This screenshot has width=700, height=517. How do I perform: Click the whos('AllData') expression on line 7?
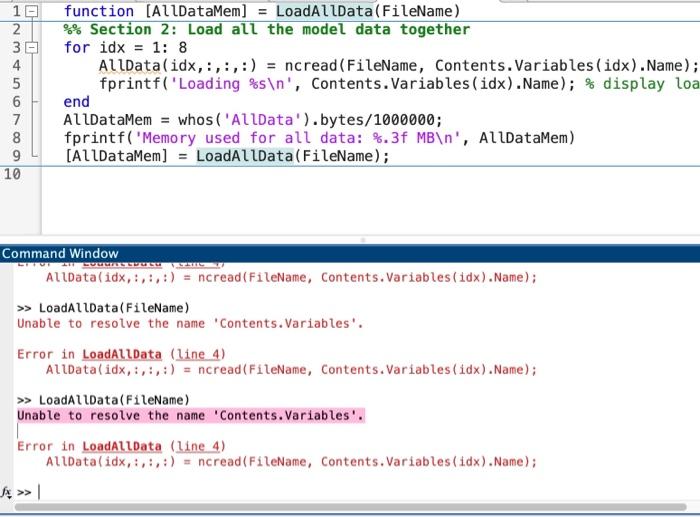[x=245, y=120]
